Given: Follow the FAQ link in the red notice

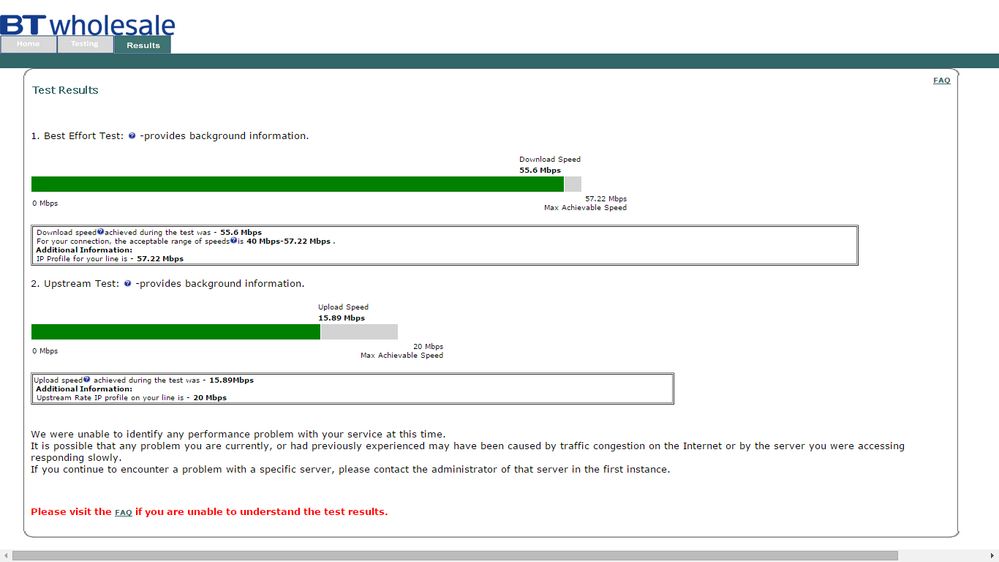Looking at the screenshot, I should click(x=123, y=512).
